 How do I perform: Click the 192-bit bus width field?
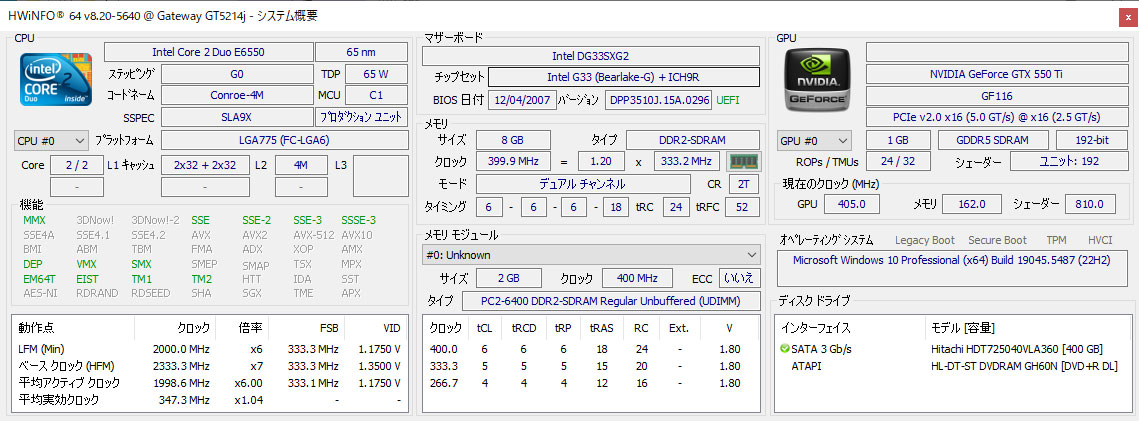pyautogui.click(x=1092, y=140)
